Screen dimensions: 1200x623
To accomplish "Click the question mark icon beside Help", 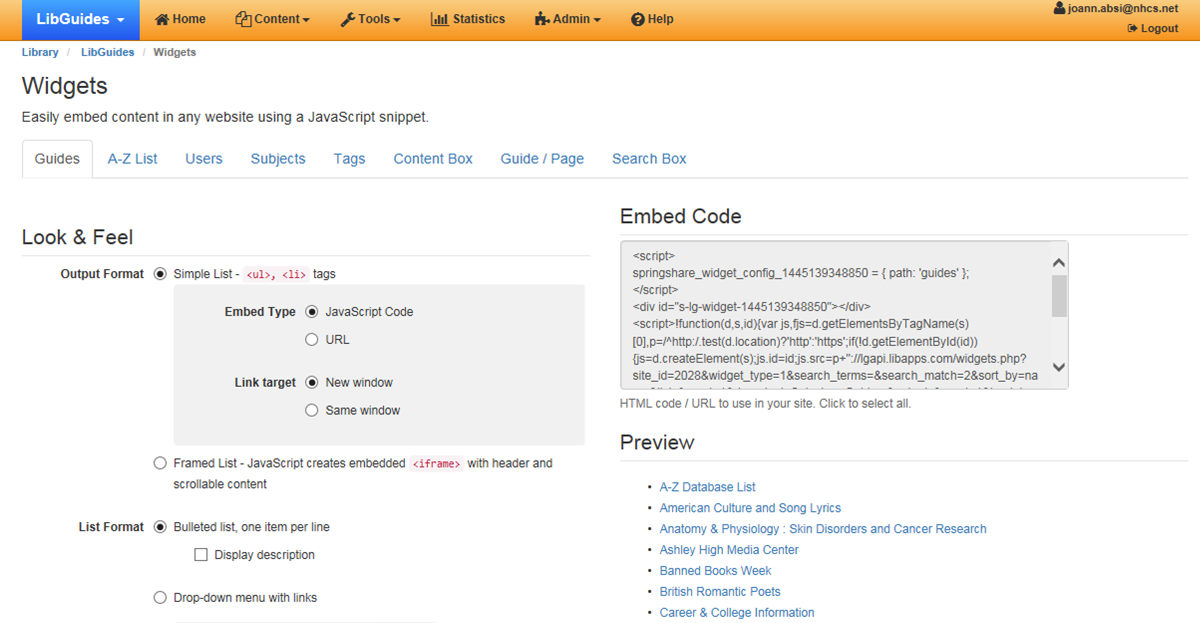I will pyautogui.click(x=637, y=19).
